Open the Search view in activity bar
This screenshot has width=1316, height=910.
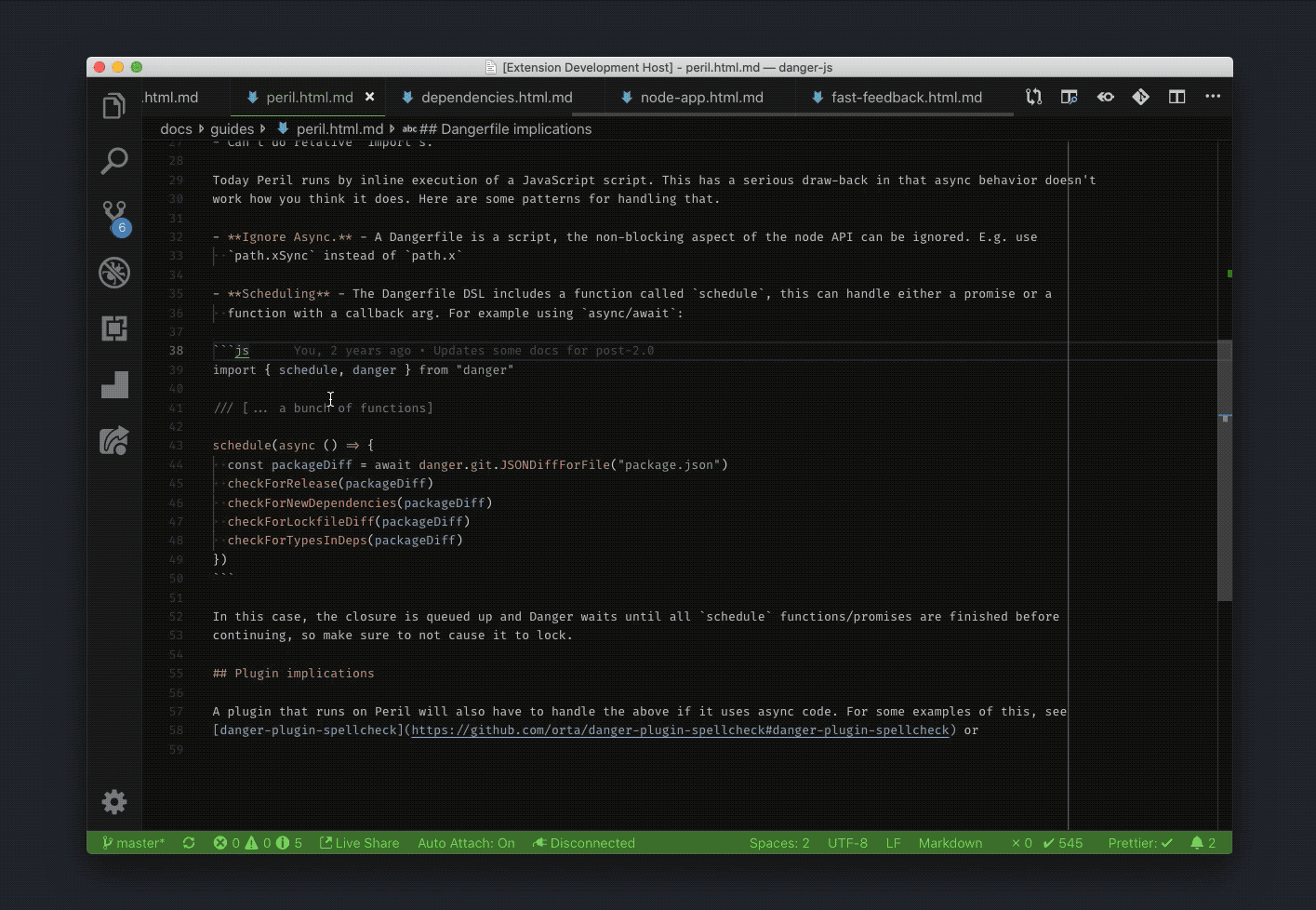(x=113, y=161)
